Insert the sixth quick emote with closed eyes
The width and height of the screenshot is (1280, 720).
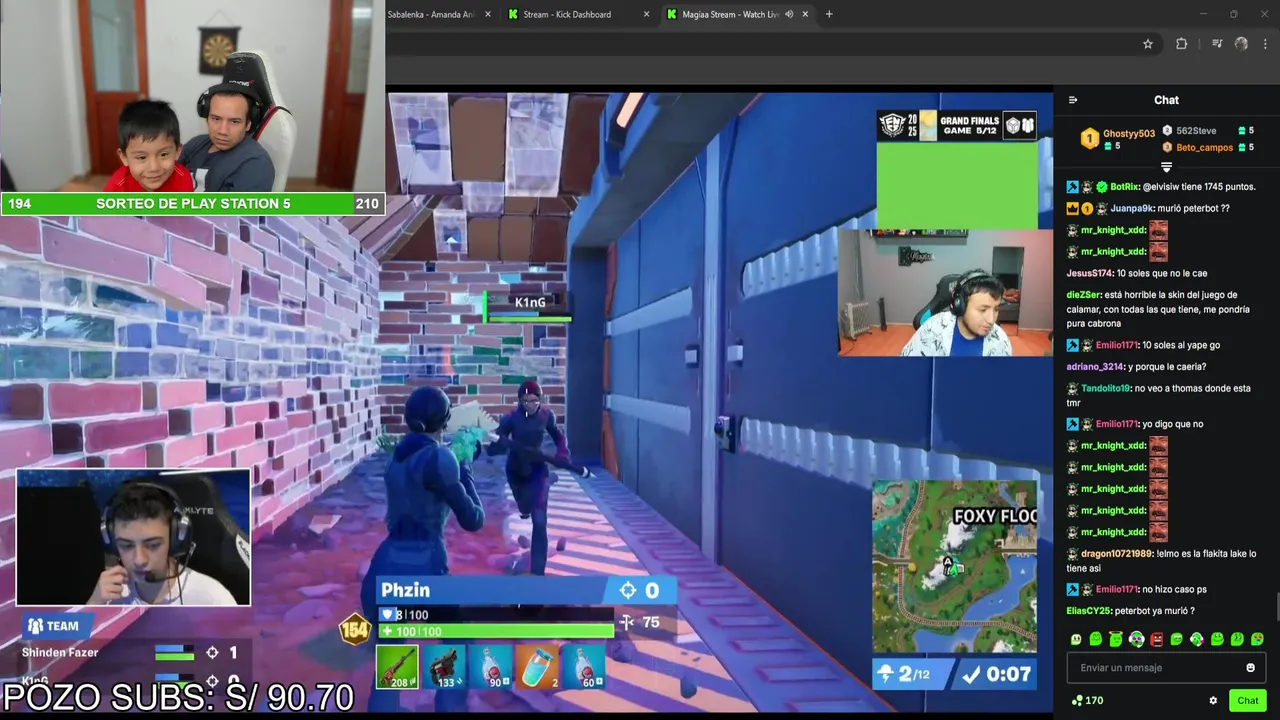(1177, 639)
